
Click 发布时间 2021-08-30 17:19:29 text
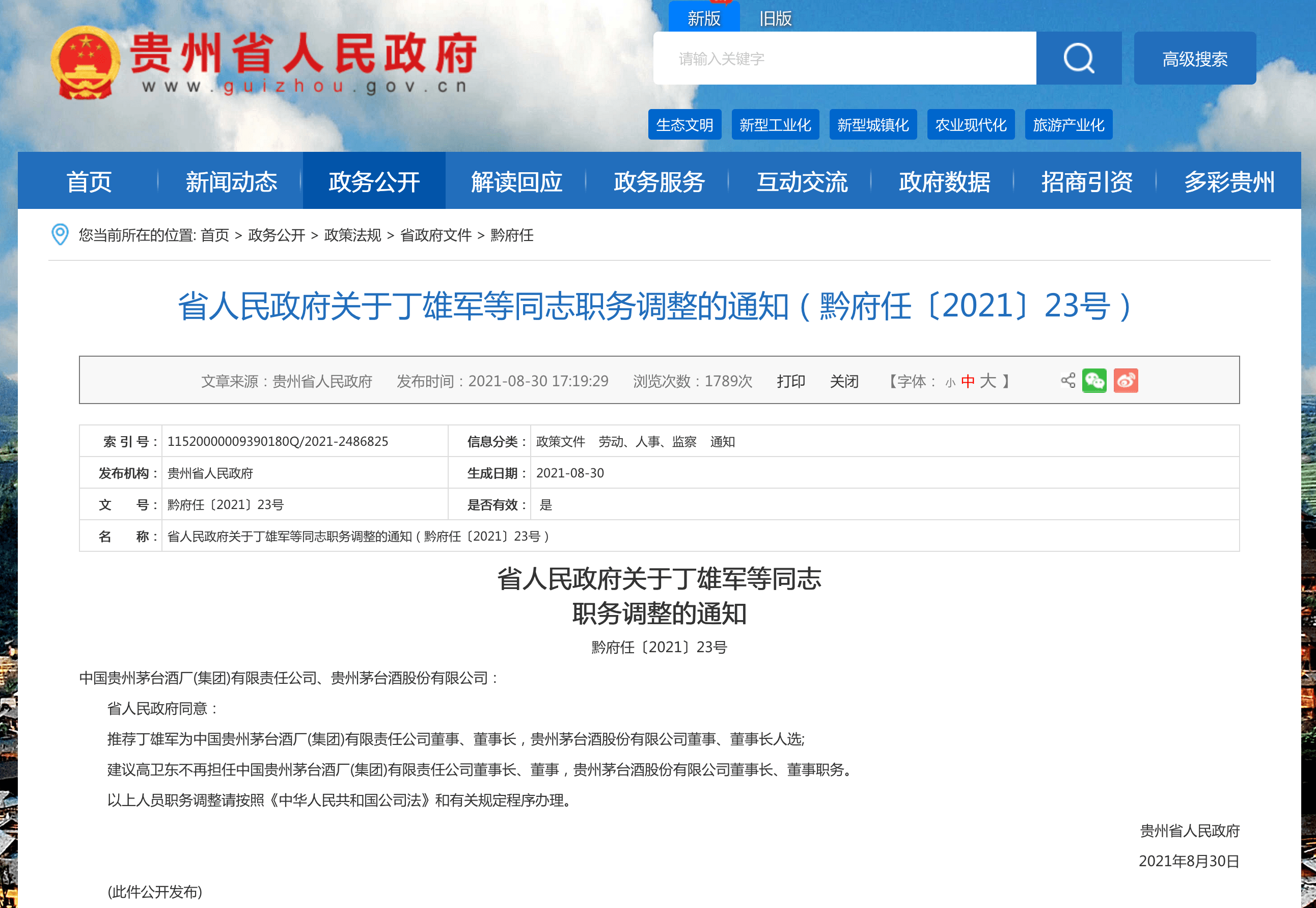point(503,381)
